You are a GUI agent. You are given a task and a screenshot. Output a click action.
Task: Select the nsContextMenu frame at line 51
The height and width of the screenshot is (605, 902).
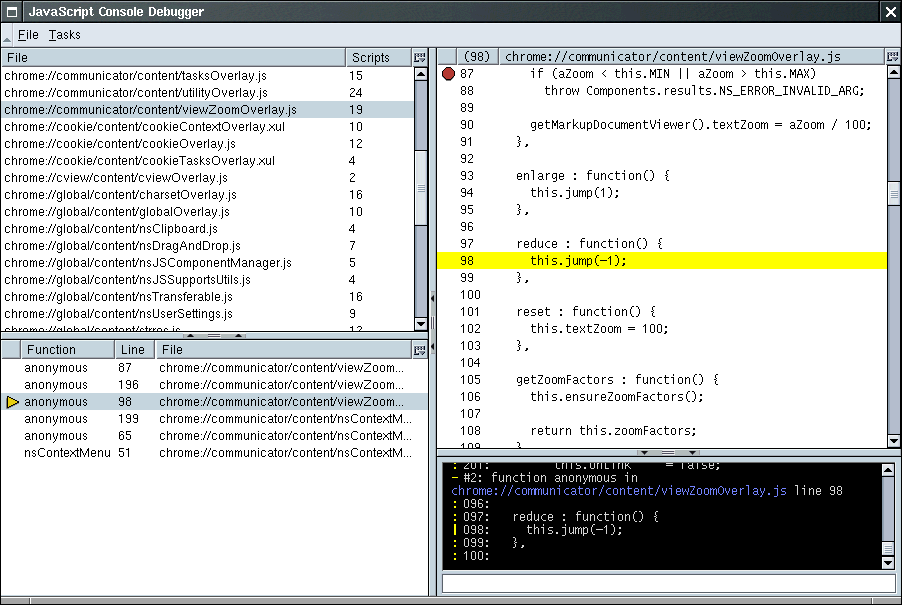[215, 453]
